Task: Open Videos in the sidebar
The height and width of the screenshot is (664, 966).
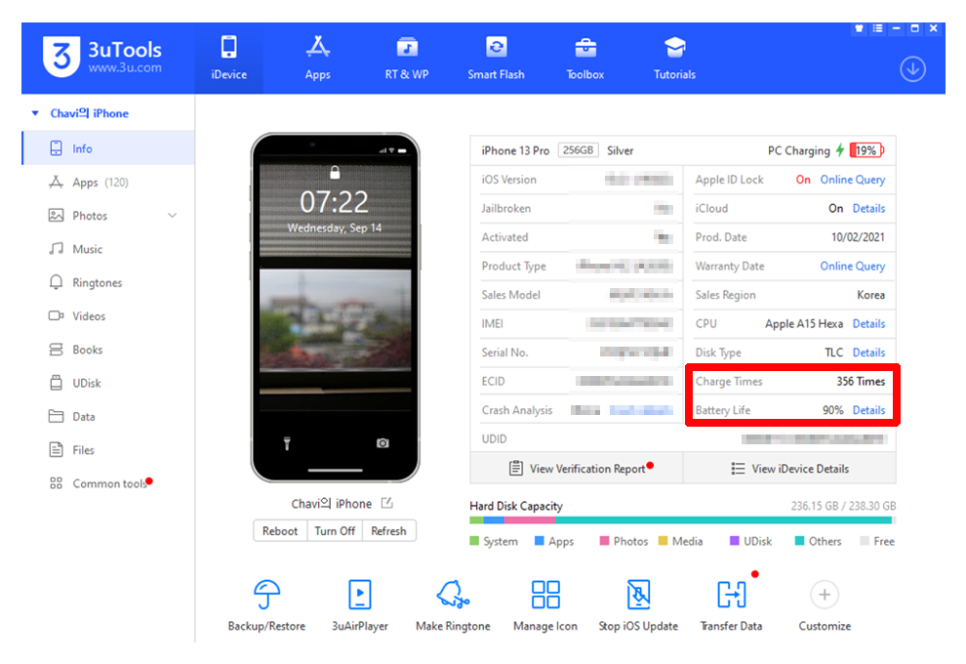Action: (108, 316)
